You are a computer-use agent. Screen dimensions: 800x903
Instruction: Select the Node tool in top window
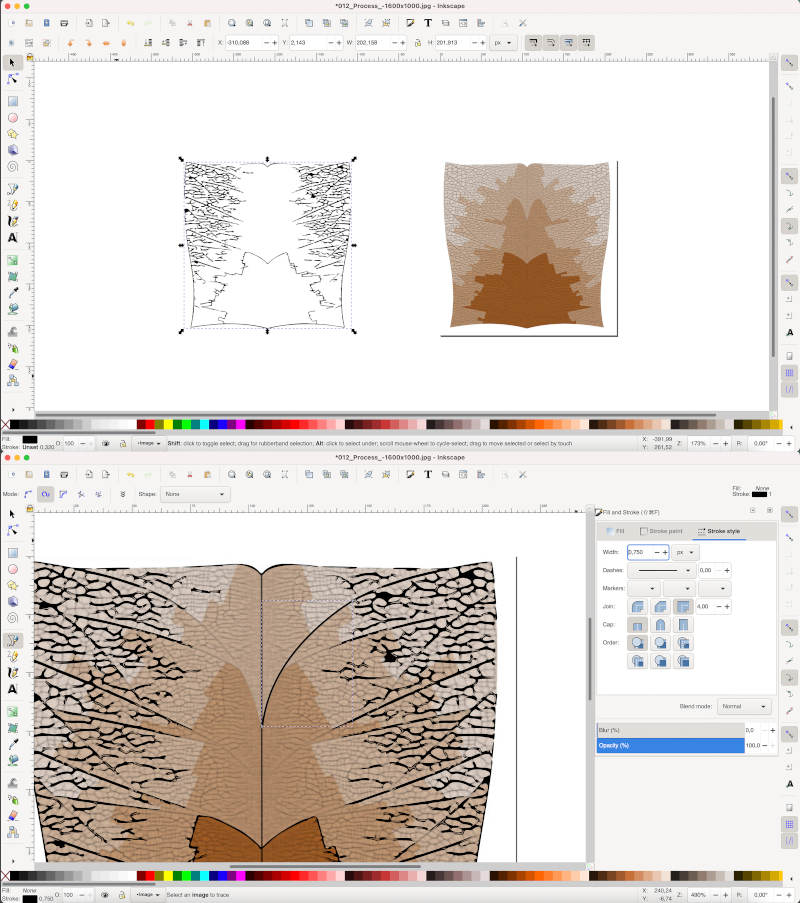point(12,78)
